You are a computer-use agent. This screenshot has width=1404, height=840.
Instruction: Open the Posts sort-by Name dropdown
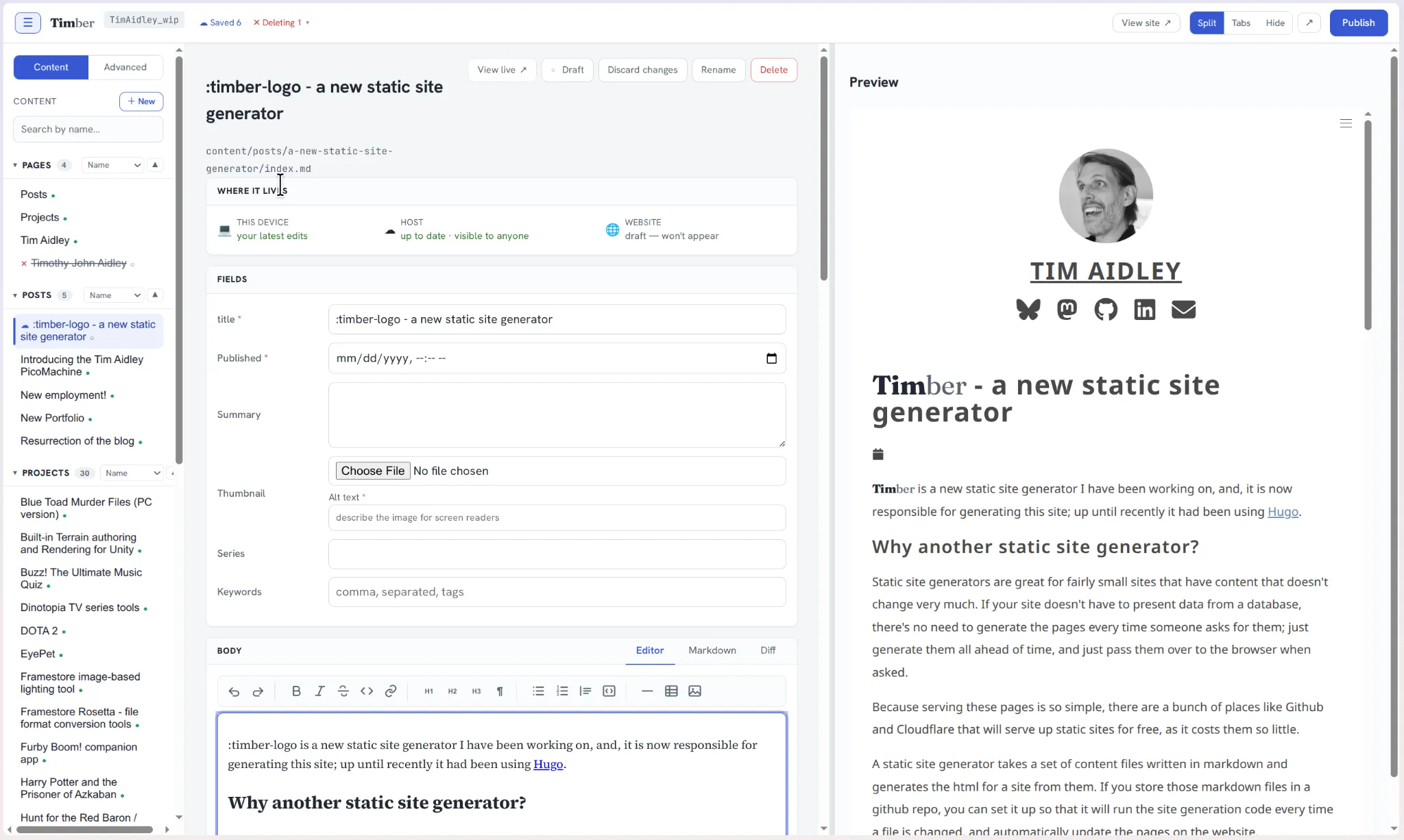coord(114,295)
